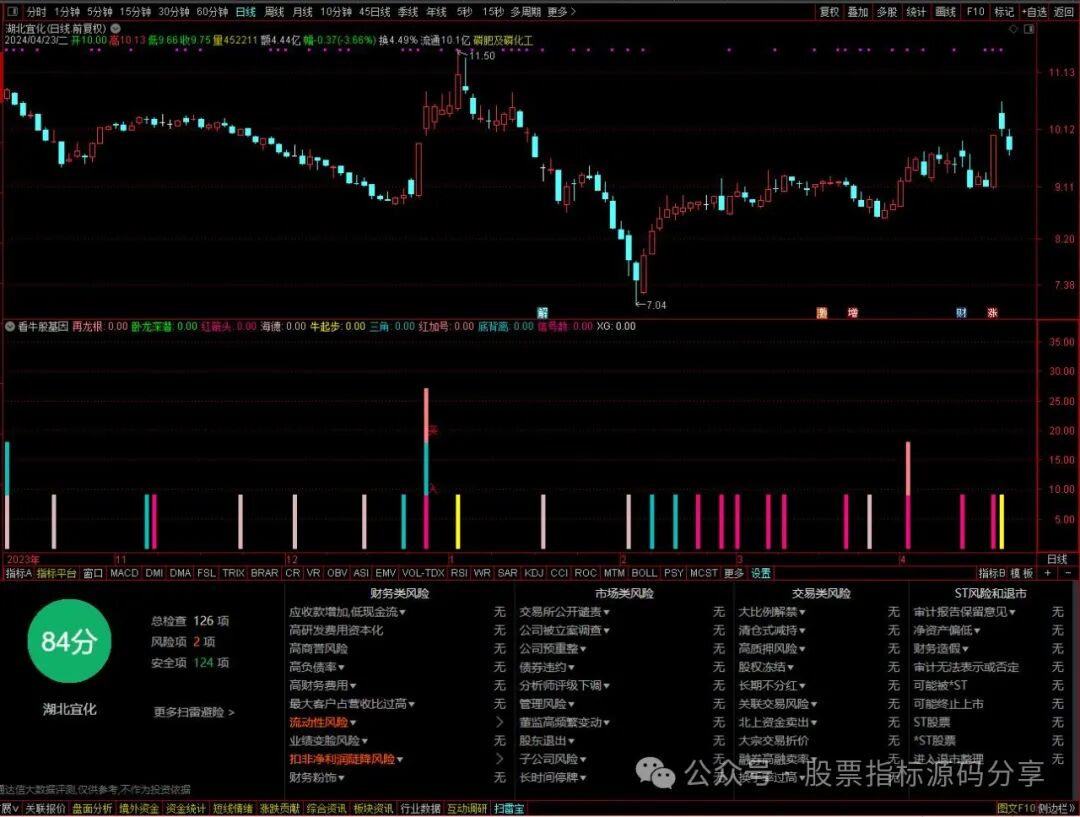Select the 月线 monthly period
Image resolution: width=1080 pixels, height=817 pixels.
pyautogui.click(x=302, y=12)
